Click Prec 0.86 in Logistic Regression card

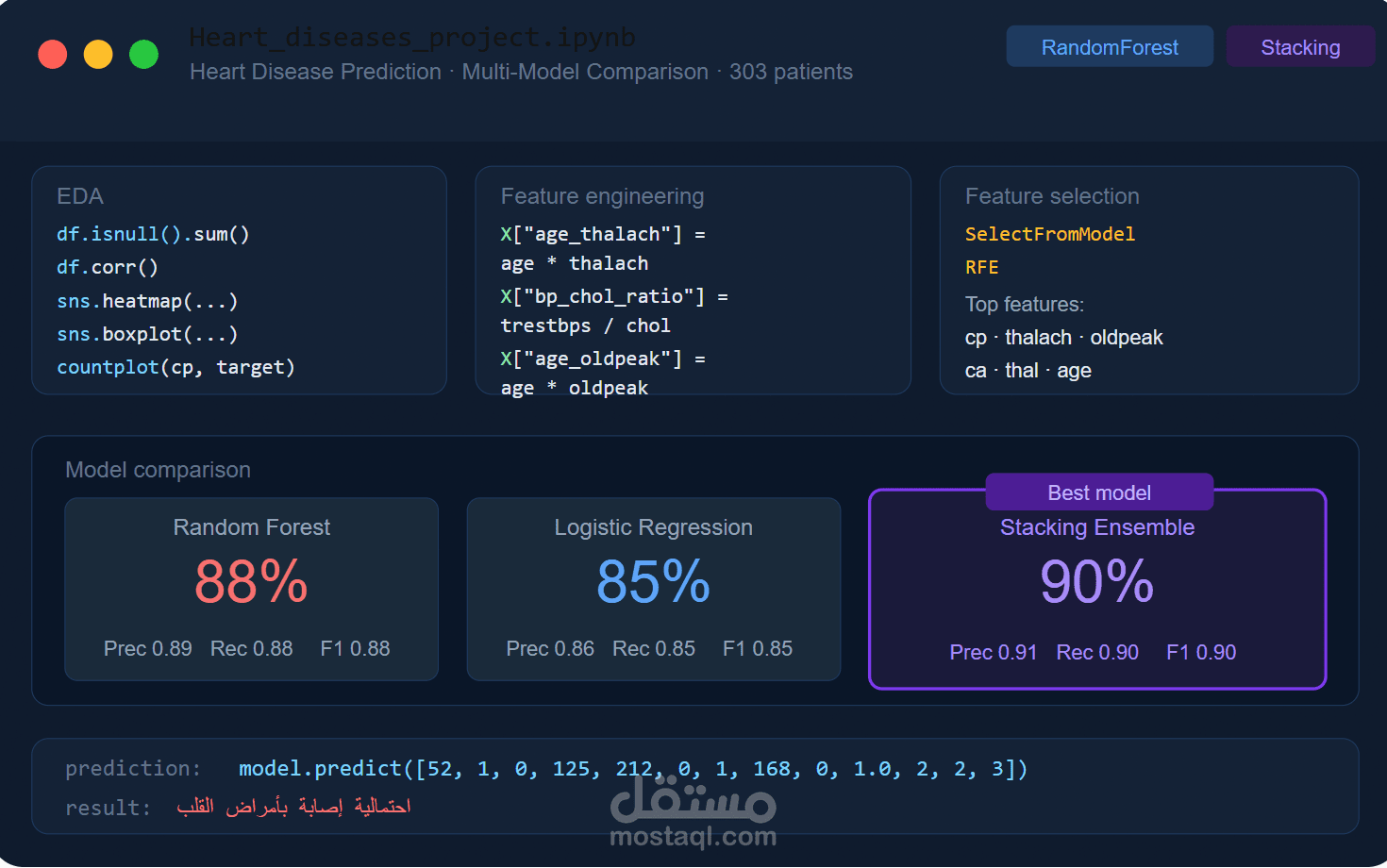550,649
